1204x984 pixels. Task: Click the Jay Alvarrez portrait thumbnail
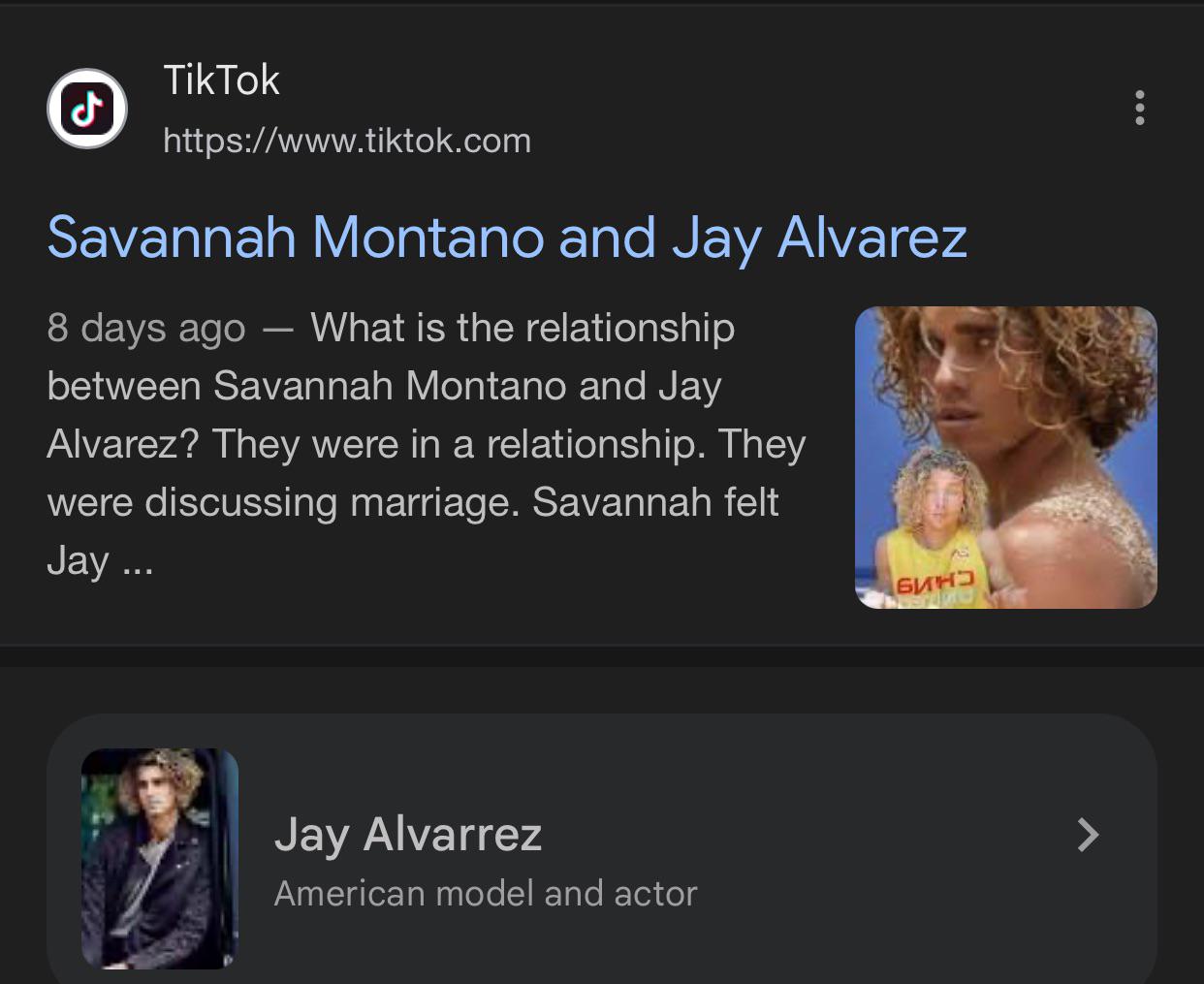click(160, 858)
